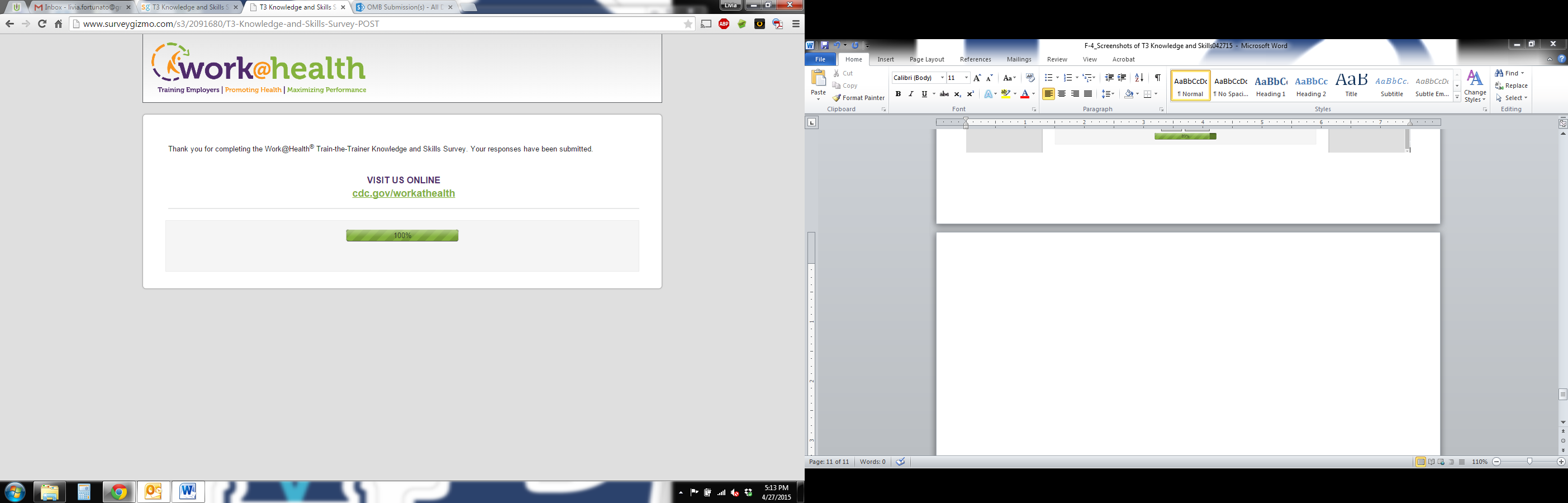Toggle Show/Hide paragraph marks
The width and height of the screenshot is (1568, 503).
(1157, 78)
